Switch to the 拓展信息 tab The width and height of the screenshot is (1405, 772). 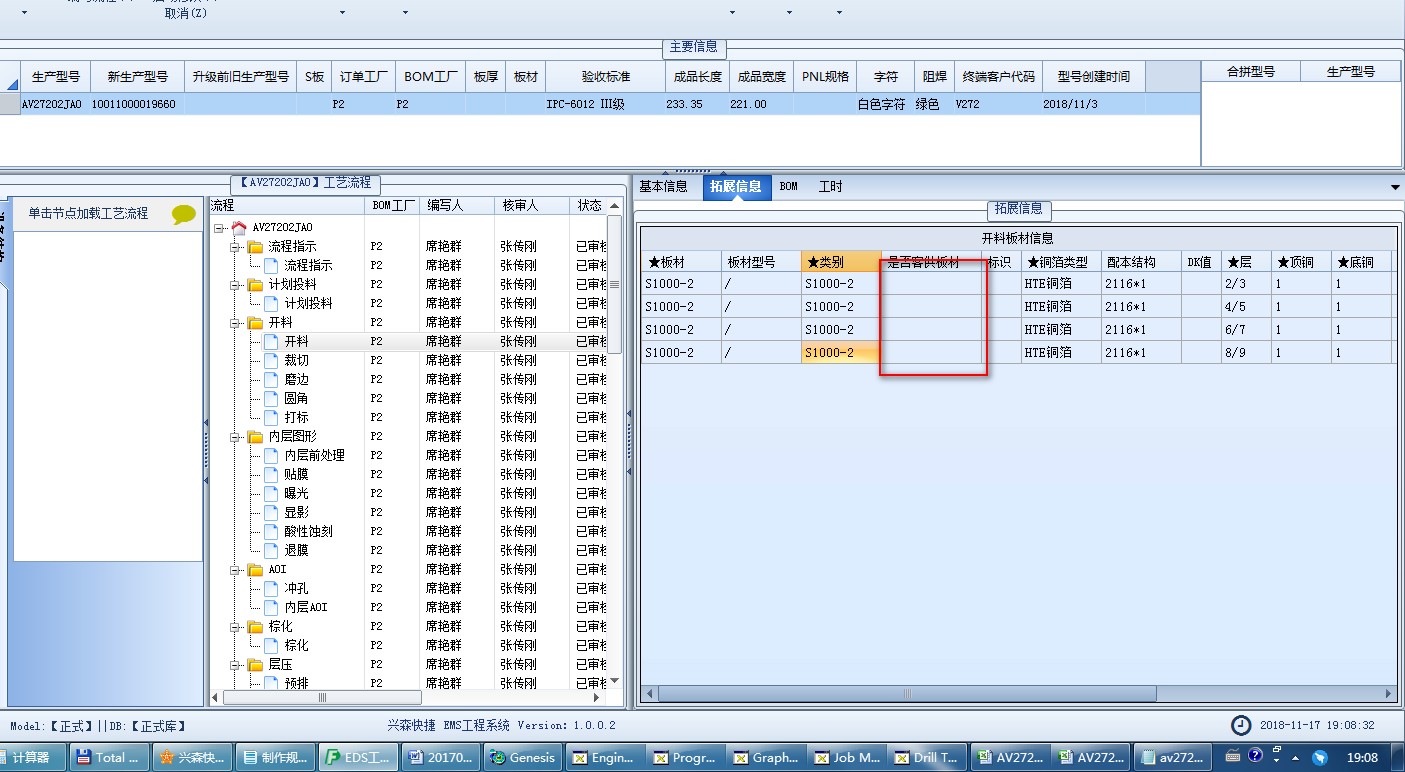click(736, 187)
